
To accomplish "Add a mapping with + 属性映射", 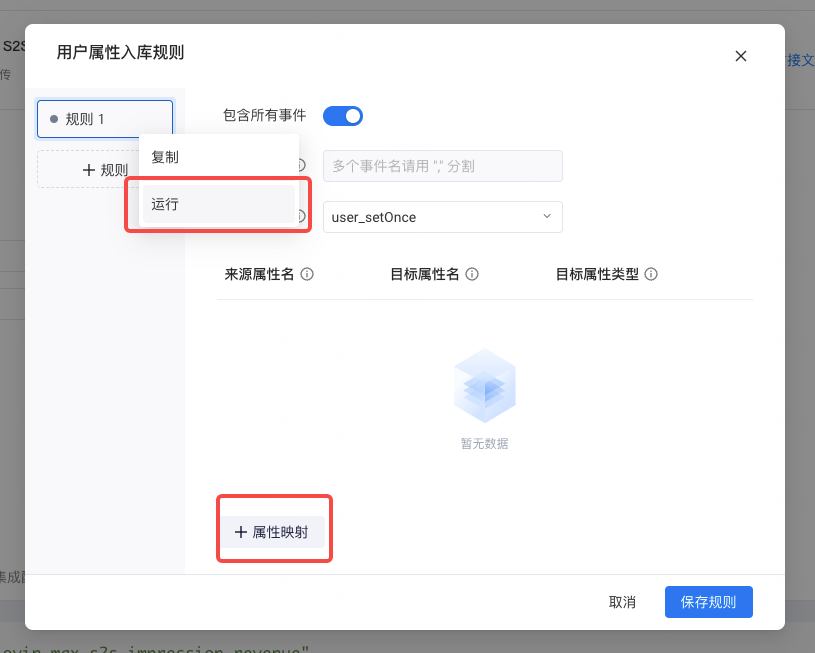I will (x=273, y=532).
